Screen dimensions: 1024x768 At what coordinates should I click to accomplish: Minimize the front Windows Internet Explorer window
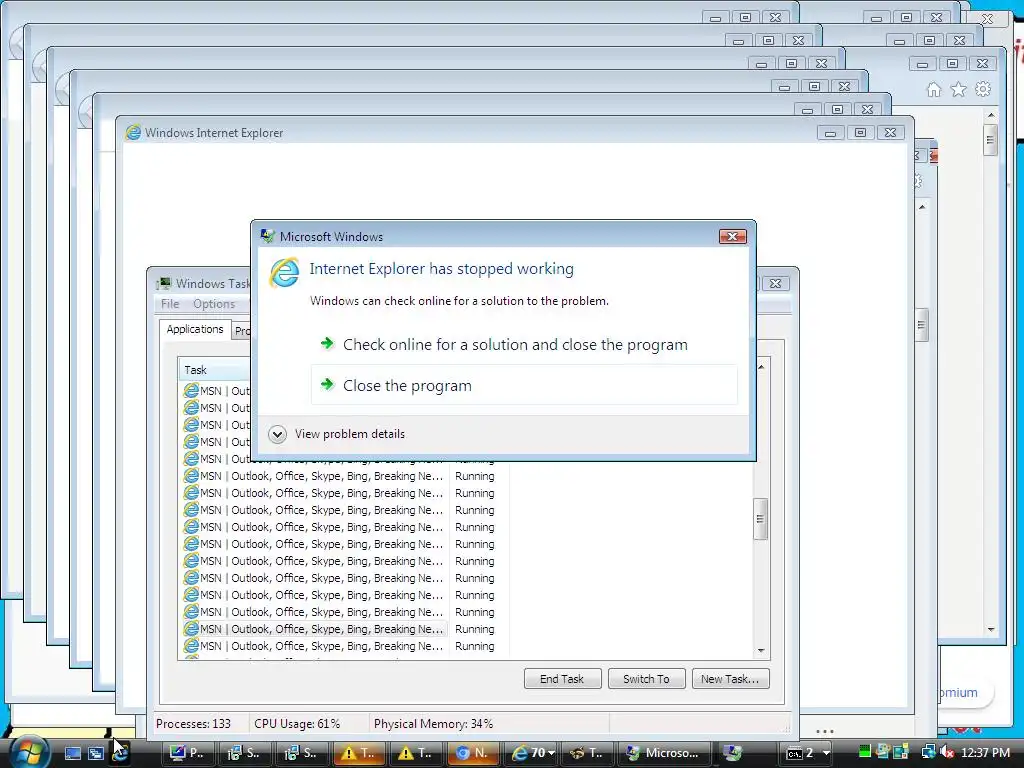[830, 133]
